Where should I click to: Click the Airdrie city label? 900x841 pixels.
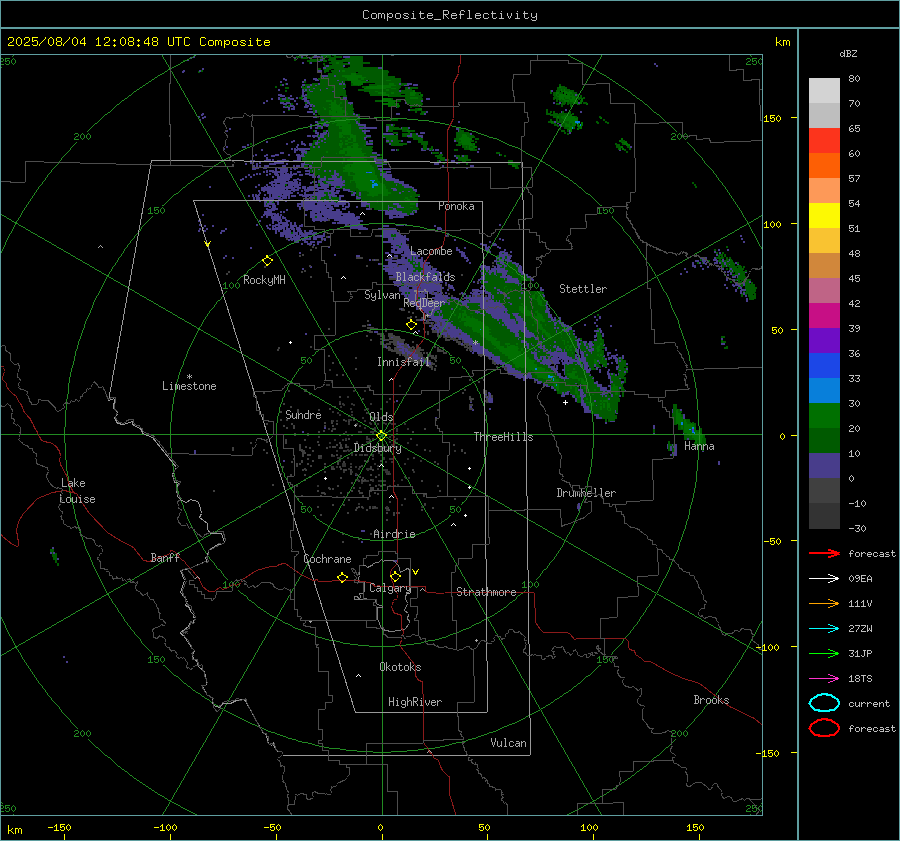[394, 534]
